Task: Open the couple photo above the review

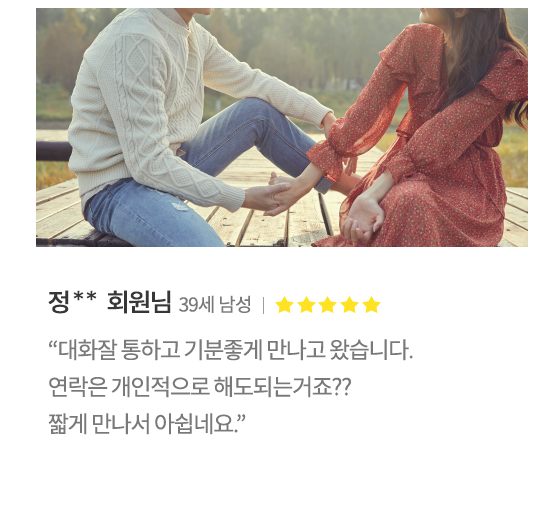Action: (x=282, y=127)
